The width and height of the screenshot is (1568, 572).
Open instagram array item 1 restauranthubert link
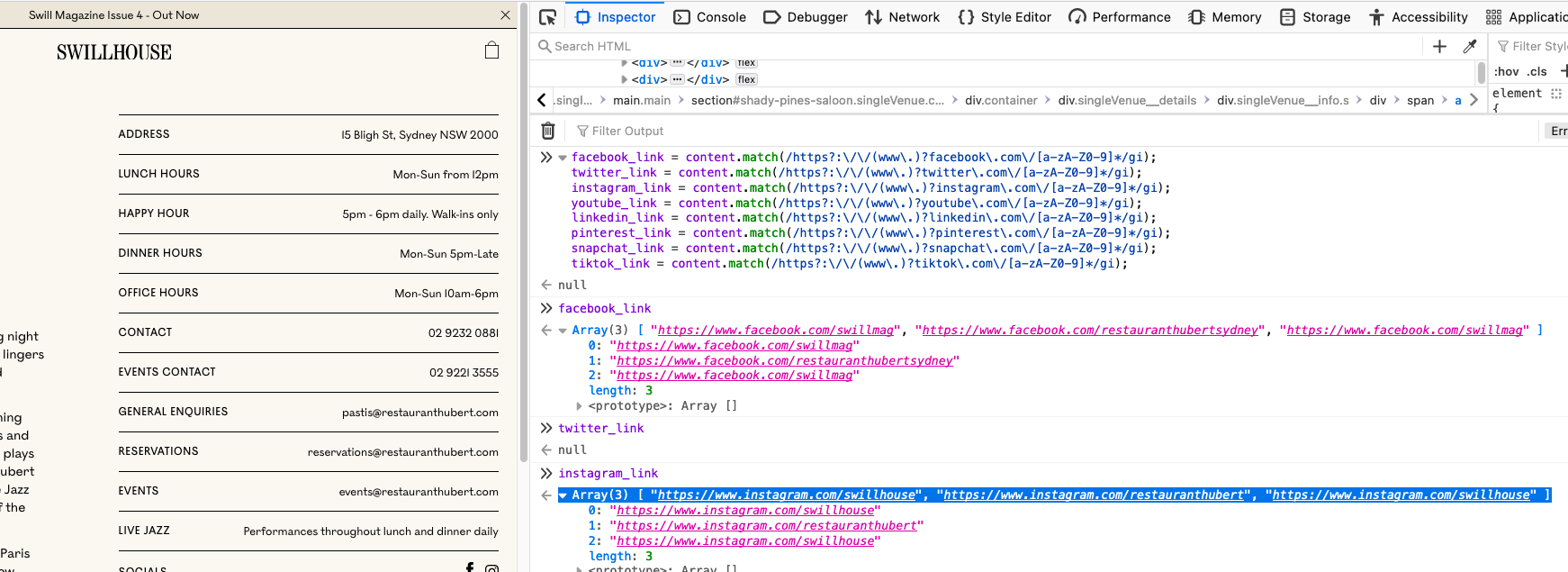coord(767,526)
